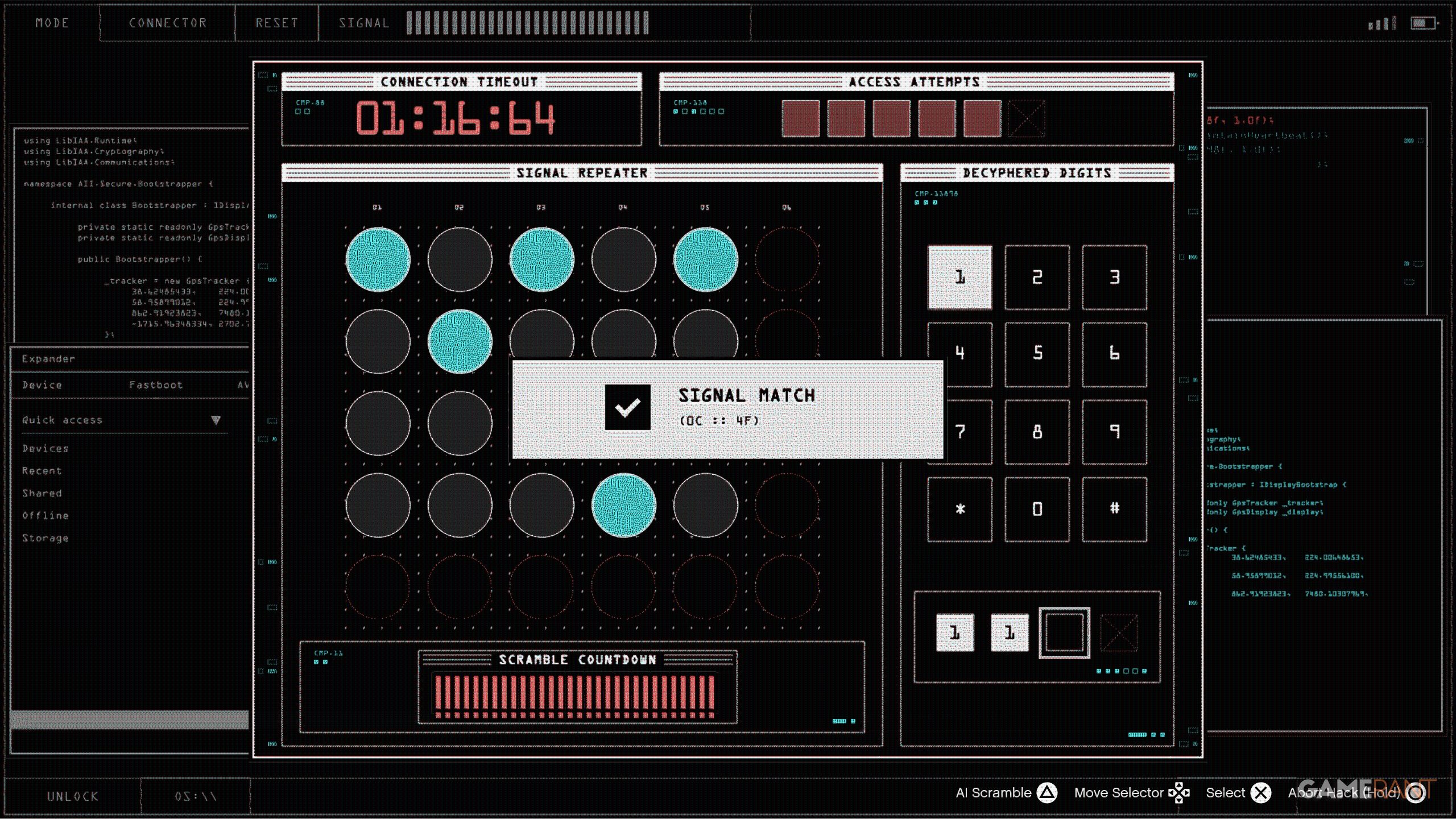Select the dark third-row node in column 01
Viewport: 1456px width, 819px height.
[378, 423]
